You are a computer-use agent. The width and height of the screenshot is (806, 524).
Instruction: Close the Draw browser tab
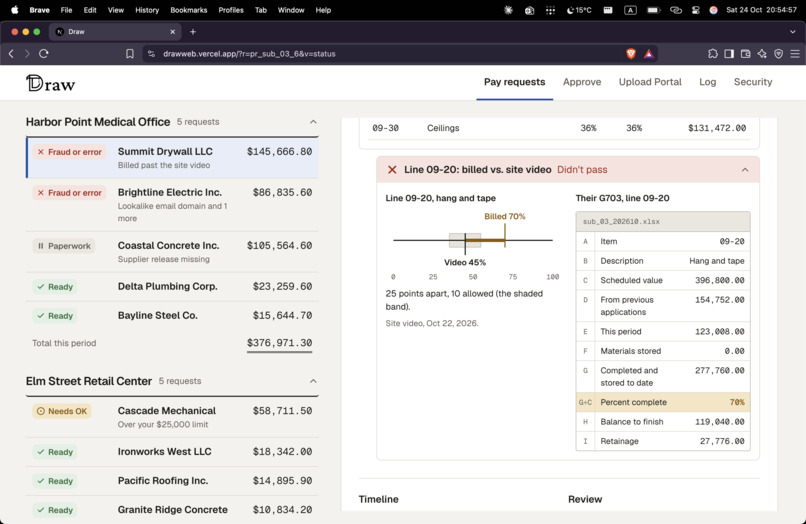[x=173, y=32]
